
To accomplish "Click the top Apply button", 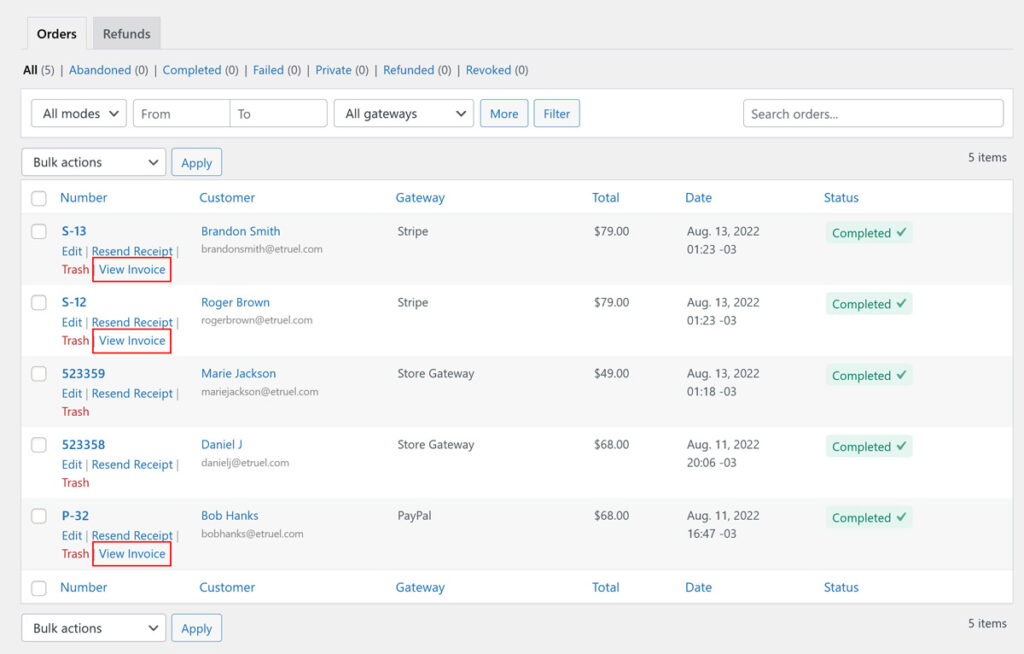I will (196, 161).
